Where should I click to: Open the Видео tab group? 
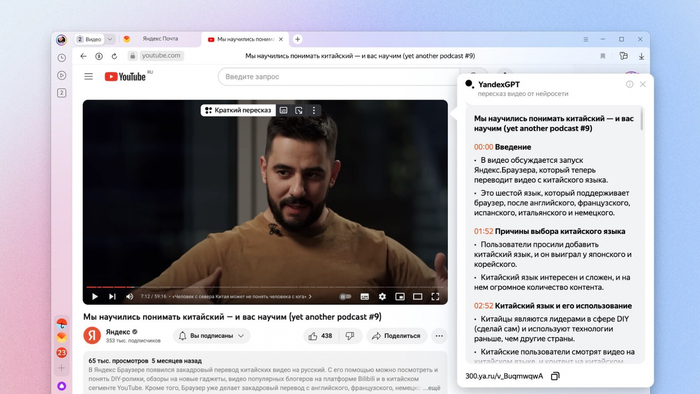tap(89, 39)
